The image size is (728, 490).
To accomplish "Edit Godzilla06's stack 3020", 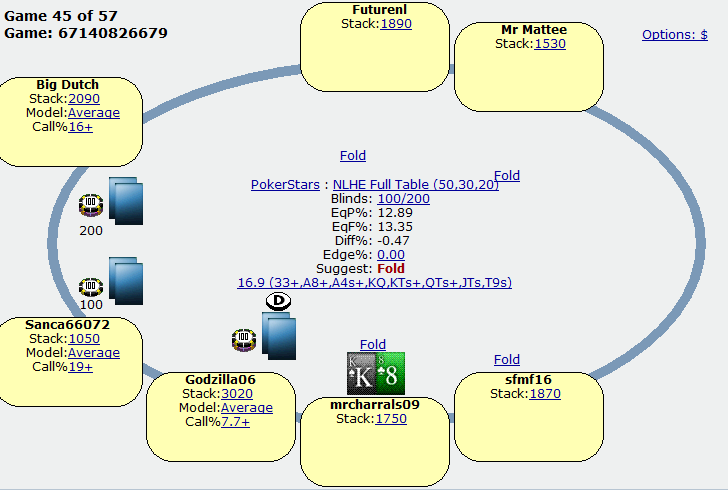I will click(237, 393).
